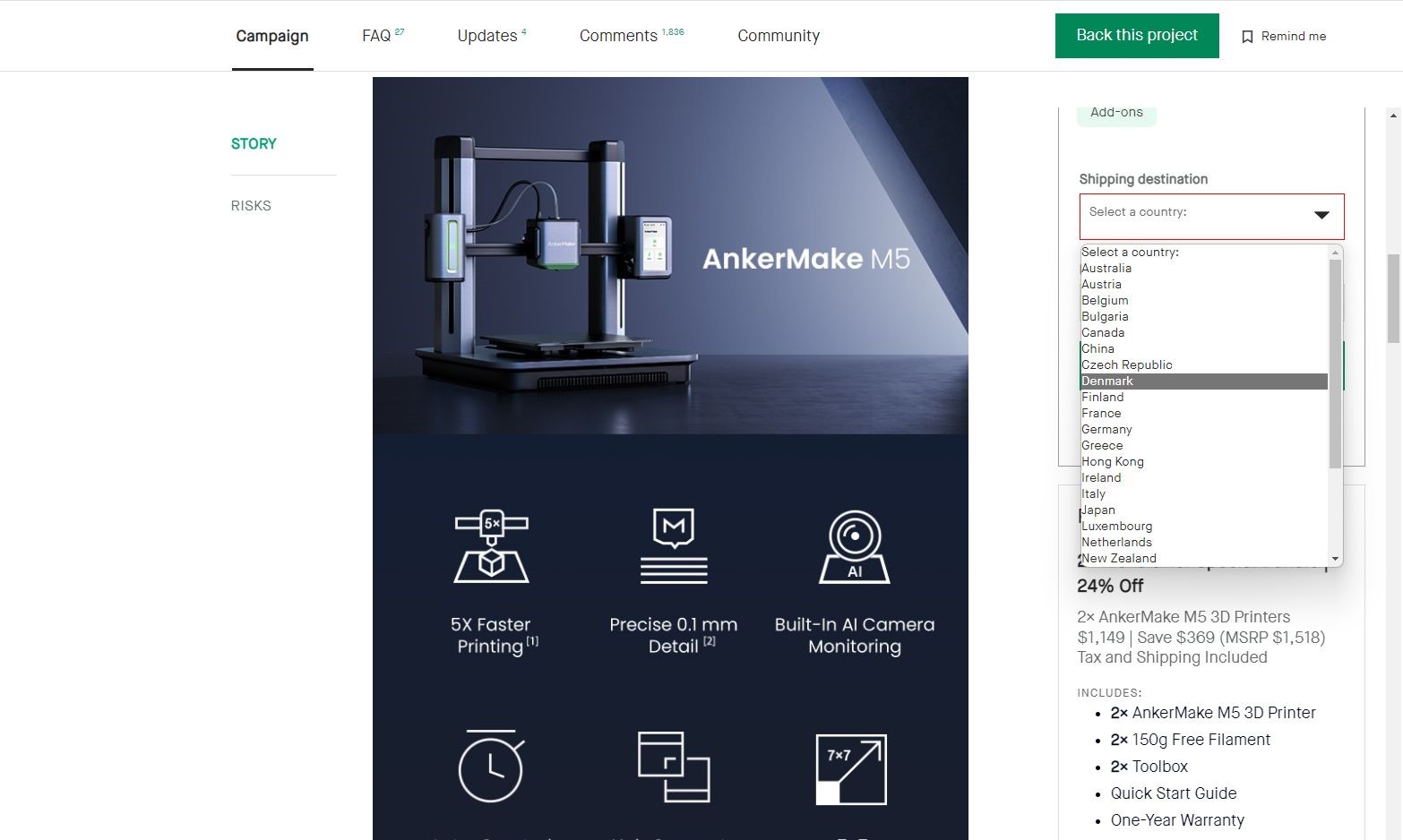
Task: Click the Remind me link
Action: click(1293, 37)
